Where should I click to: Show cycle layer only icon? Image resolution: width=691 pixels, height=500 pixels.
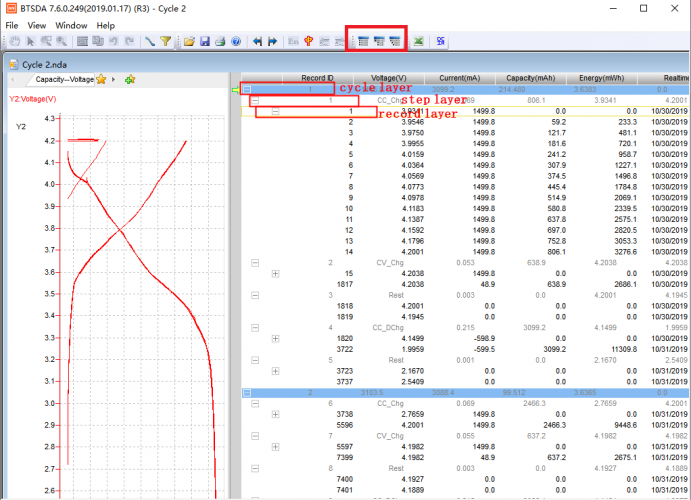point(363,41)
